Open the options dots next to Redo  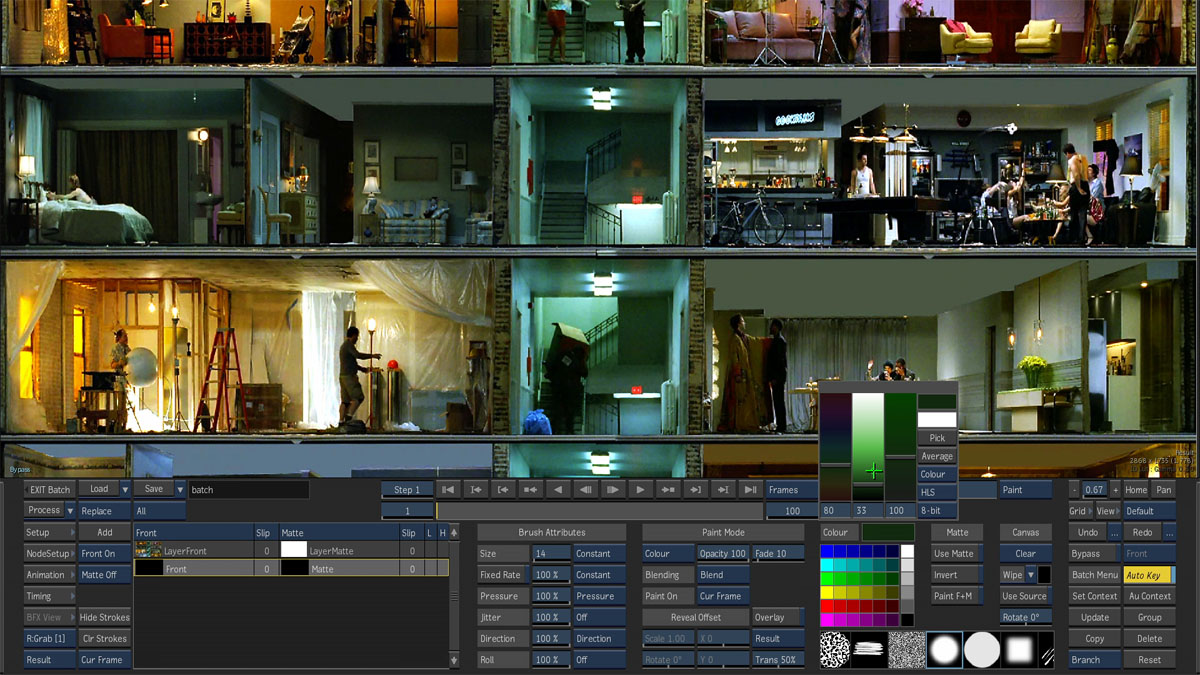tap(1170, 533)
